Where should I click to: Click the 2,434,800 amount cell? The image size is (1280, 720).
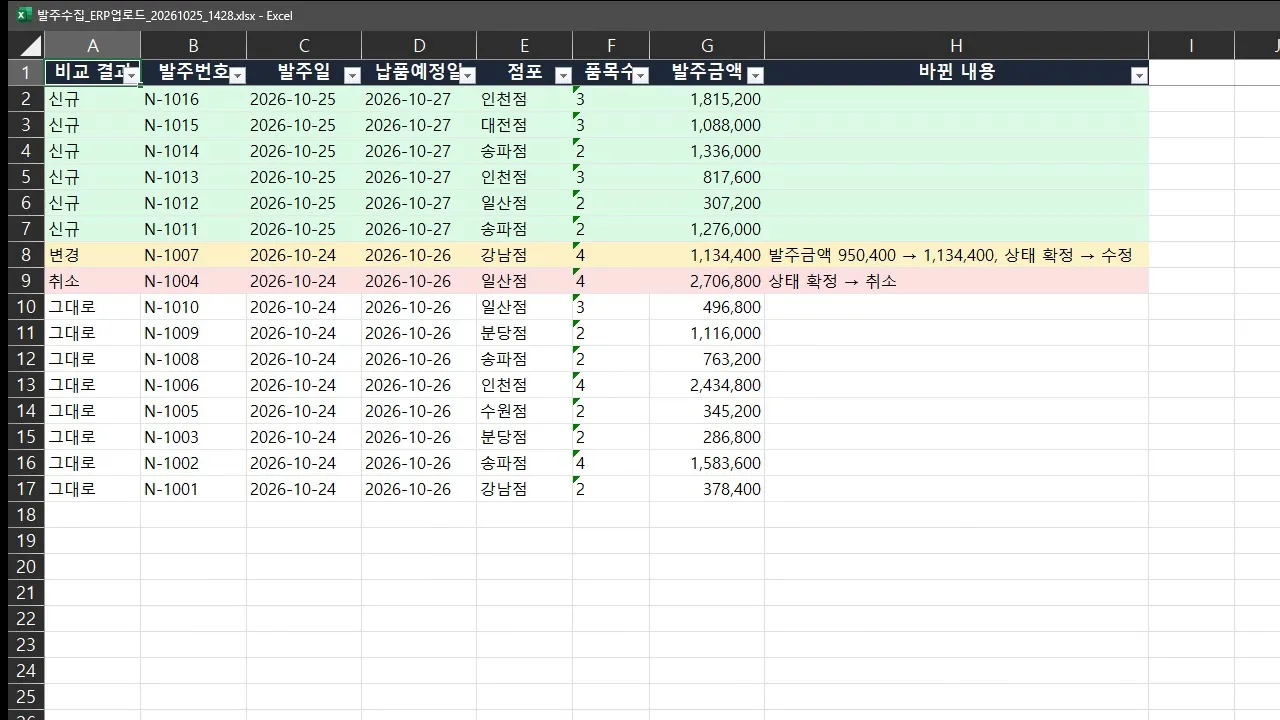point(707,385)
